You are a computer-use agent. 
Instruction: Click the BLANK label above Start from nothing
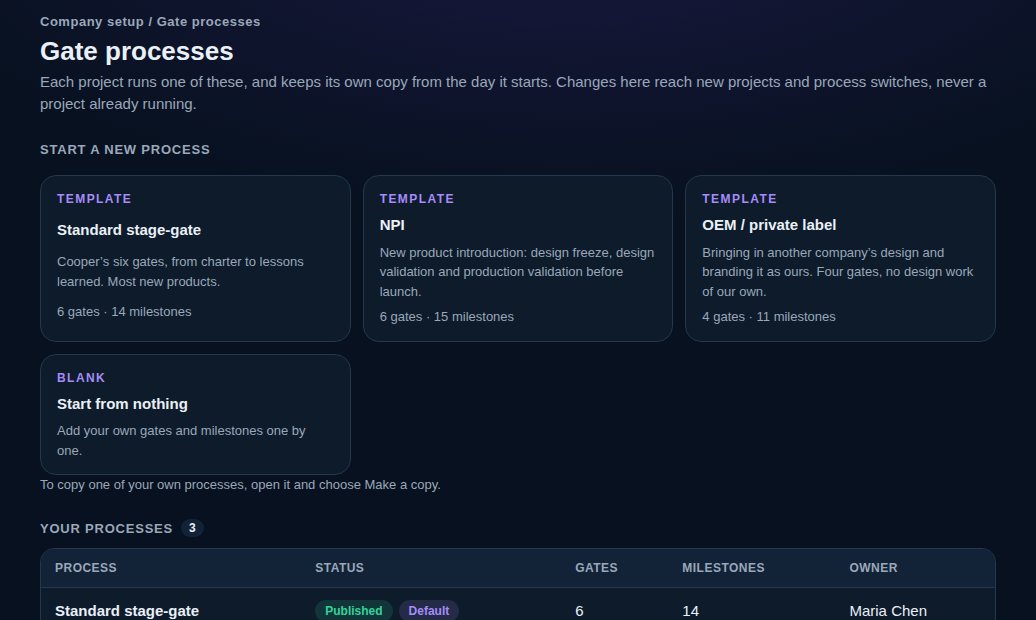coord(81,378)
